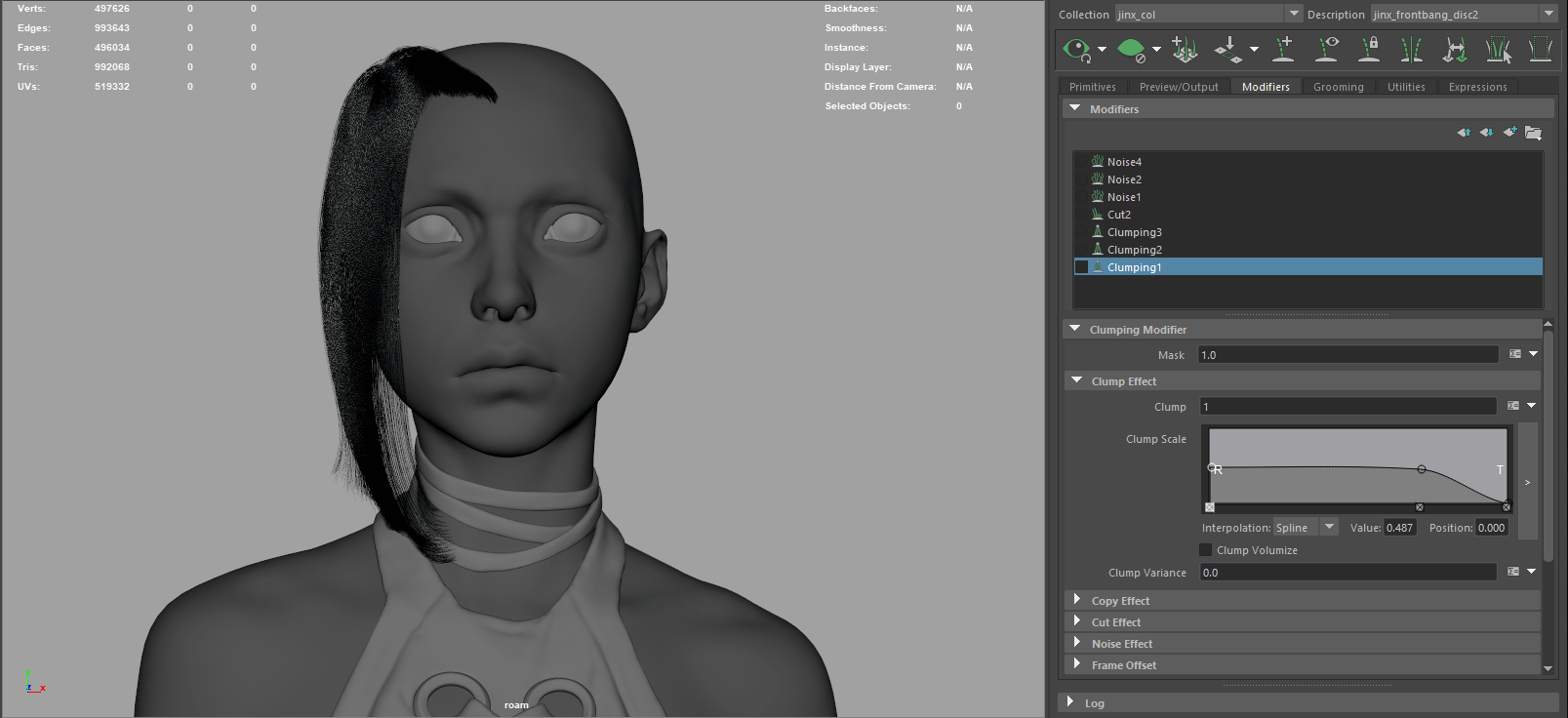Toggle guide visibility eye icon
This screenshot has width=1568, height=718.
tap(1327, 49)
